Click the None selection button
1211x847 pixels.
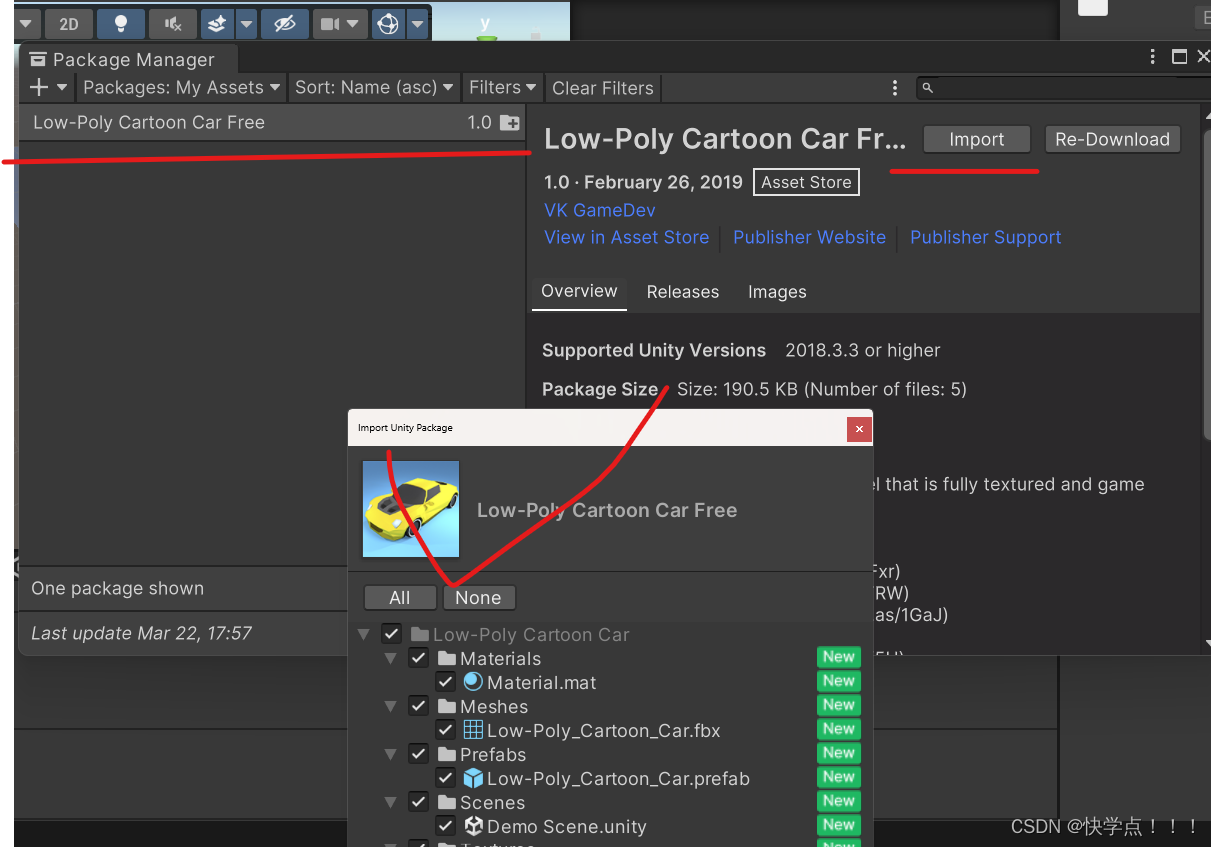click(x=478, y=597)
